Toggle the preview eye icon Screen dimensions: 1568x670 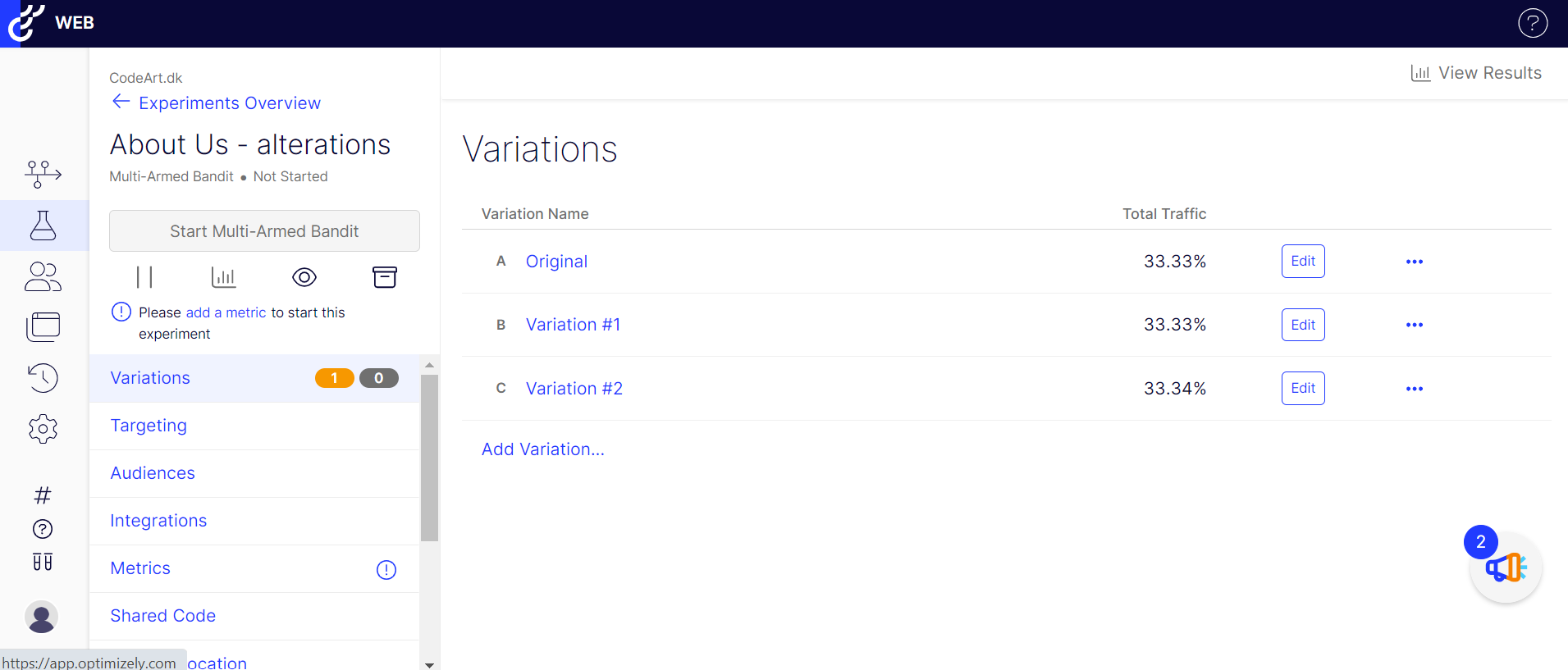tap(304, 277)
